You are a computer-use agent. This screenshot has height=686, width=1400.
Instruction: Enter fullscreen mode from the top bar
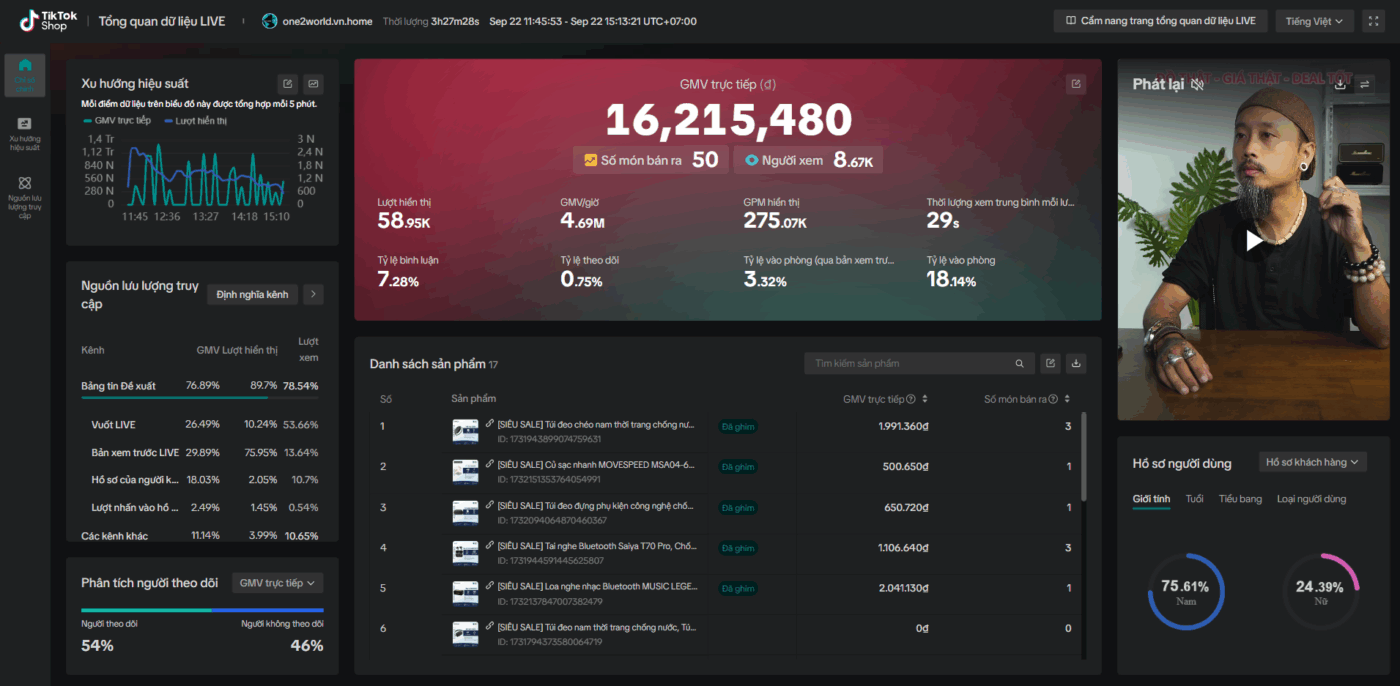point(1373,21)
